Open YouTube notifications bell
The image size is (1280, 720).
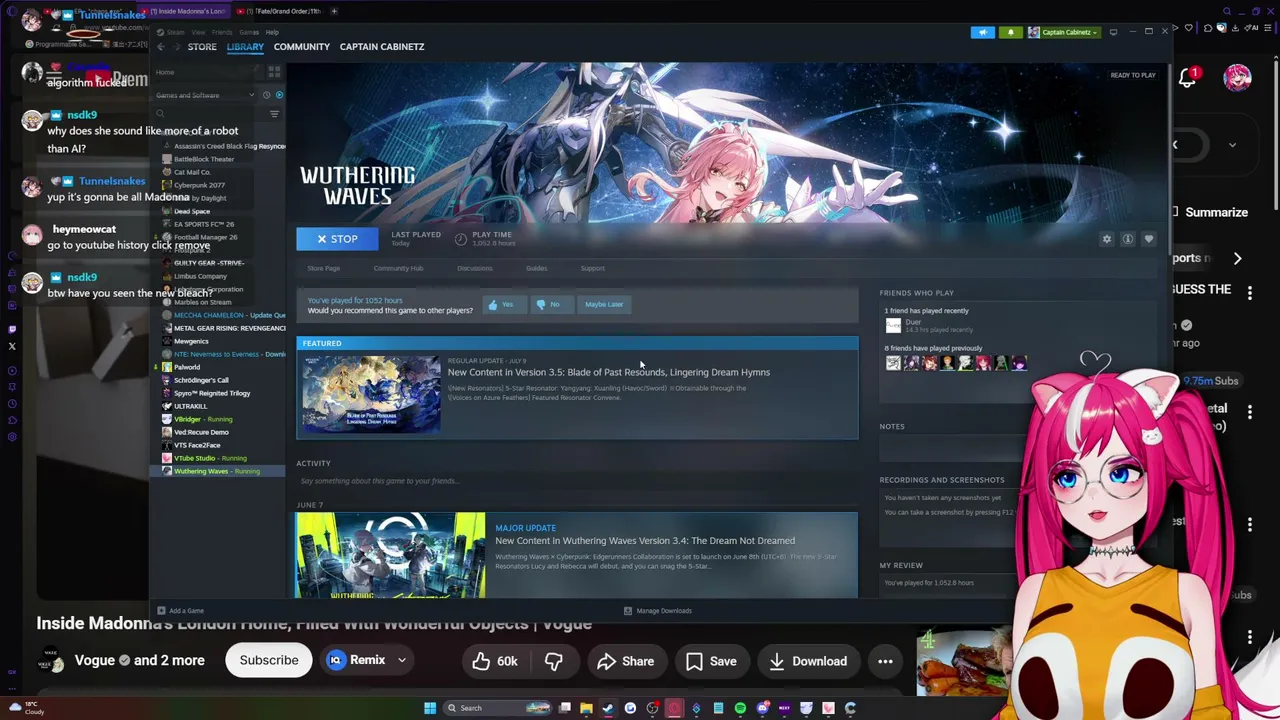click(1188, 77)
